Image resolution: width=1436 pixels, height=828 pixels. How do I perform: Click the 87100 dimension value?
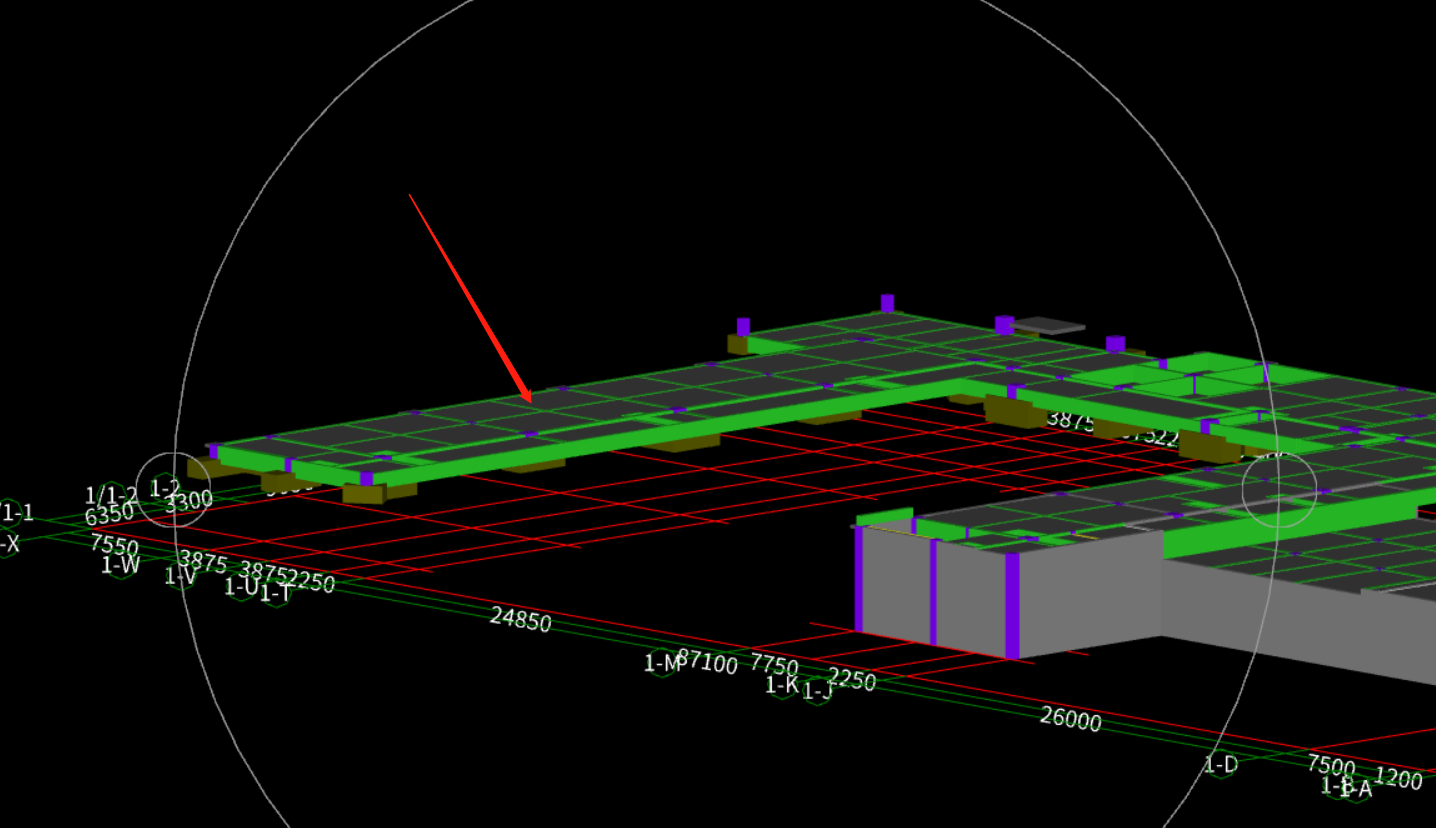coord(708,662)
